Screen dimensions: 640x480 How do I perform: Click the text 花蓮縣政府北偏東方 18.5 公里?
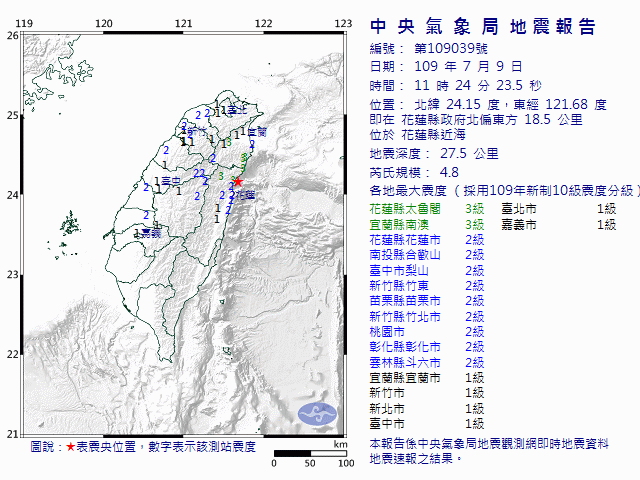[492, 120]
